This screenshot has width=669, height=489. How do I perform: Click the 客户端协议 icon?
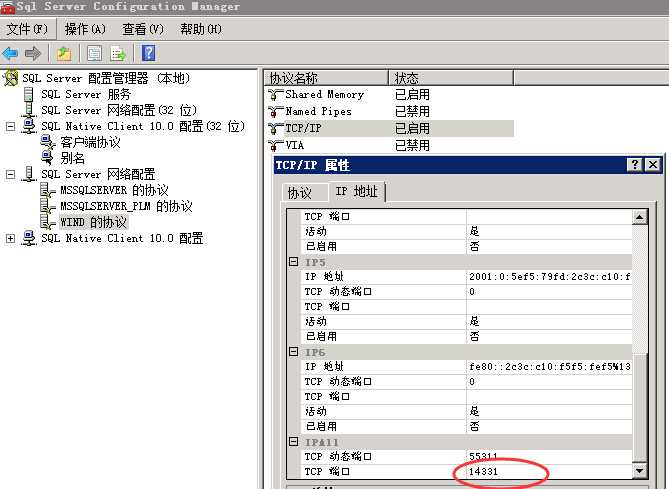[x=47, y=142]
